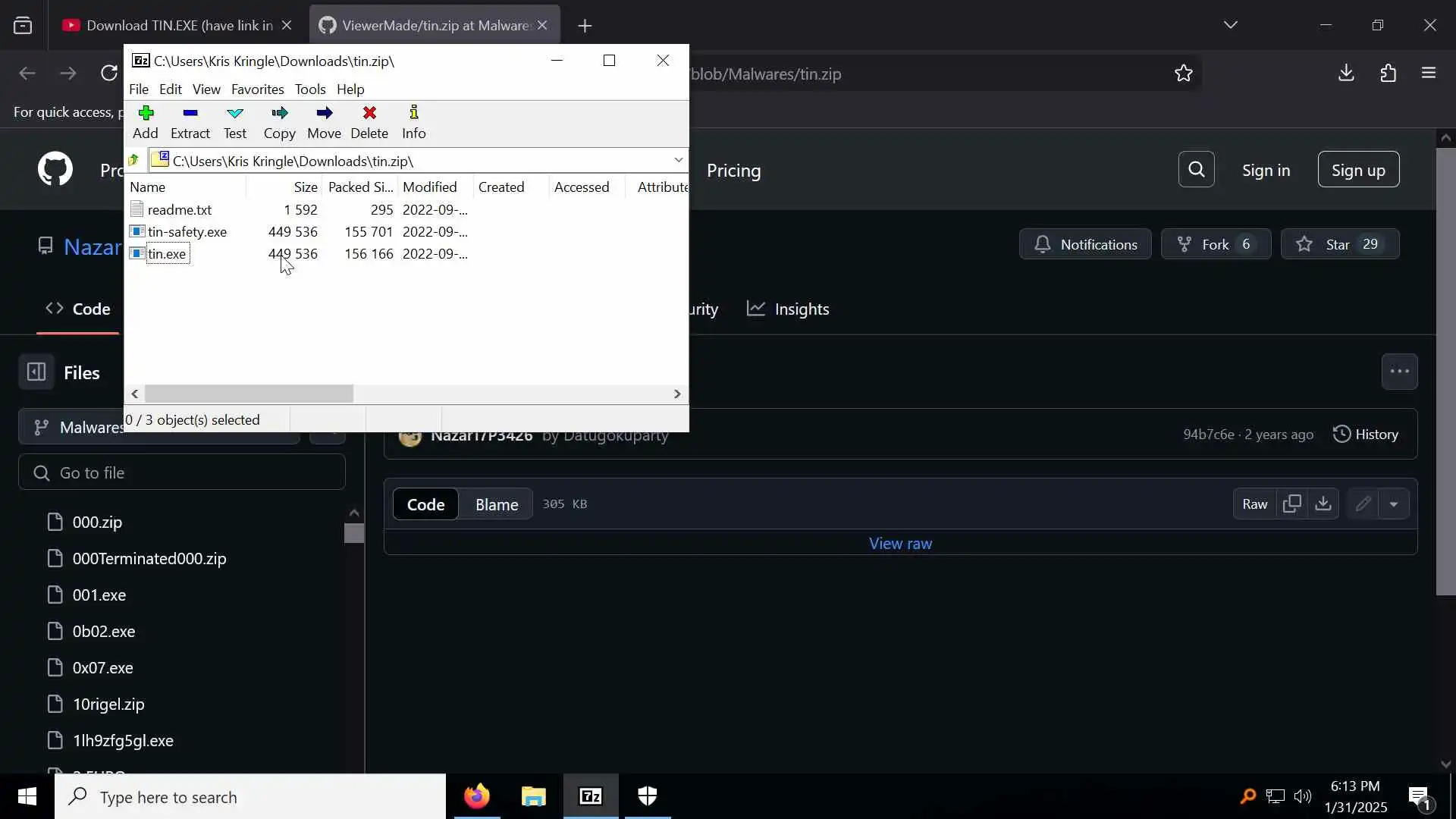Click the red Delete icon

(369, 114)
